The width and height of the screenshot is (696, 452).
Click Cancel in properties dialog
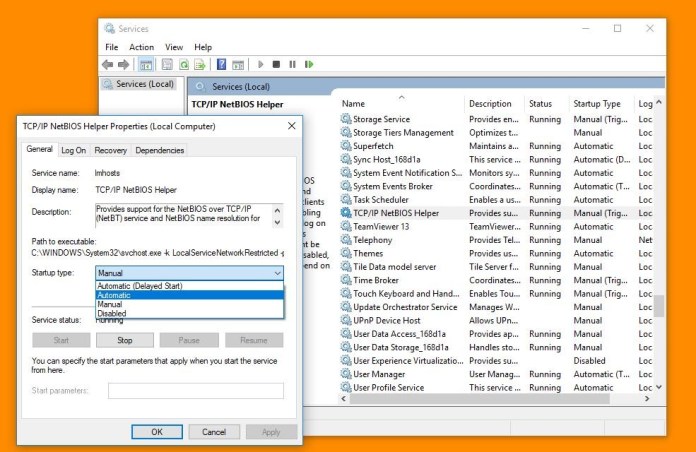[214, 432]
